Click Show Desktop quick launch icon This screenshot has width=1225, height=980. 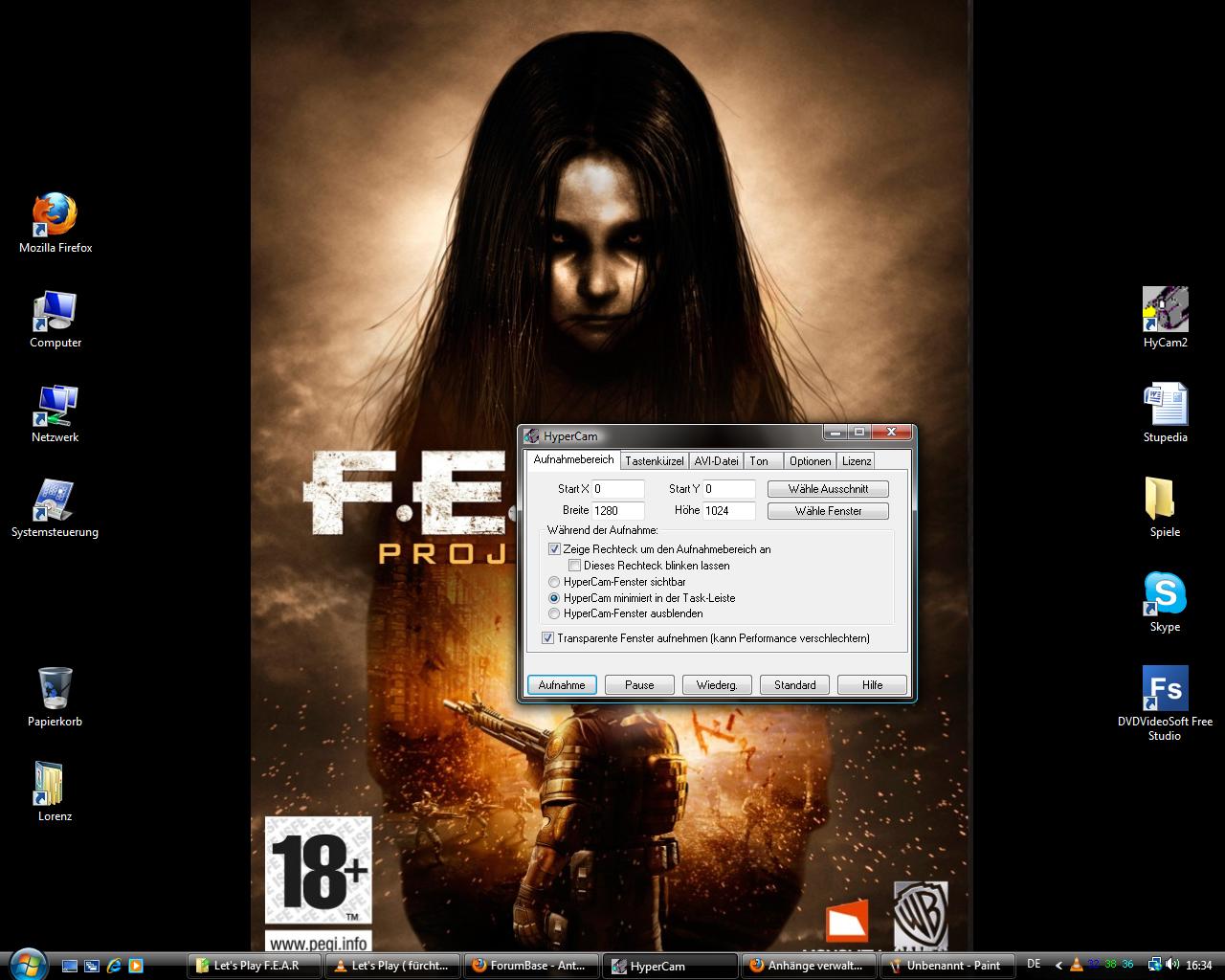(x=71, y=966)
